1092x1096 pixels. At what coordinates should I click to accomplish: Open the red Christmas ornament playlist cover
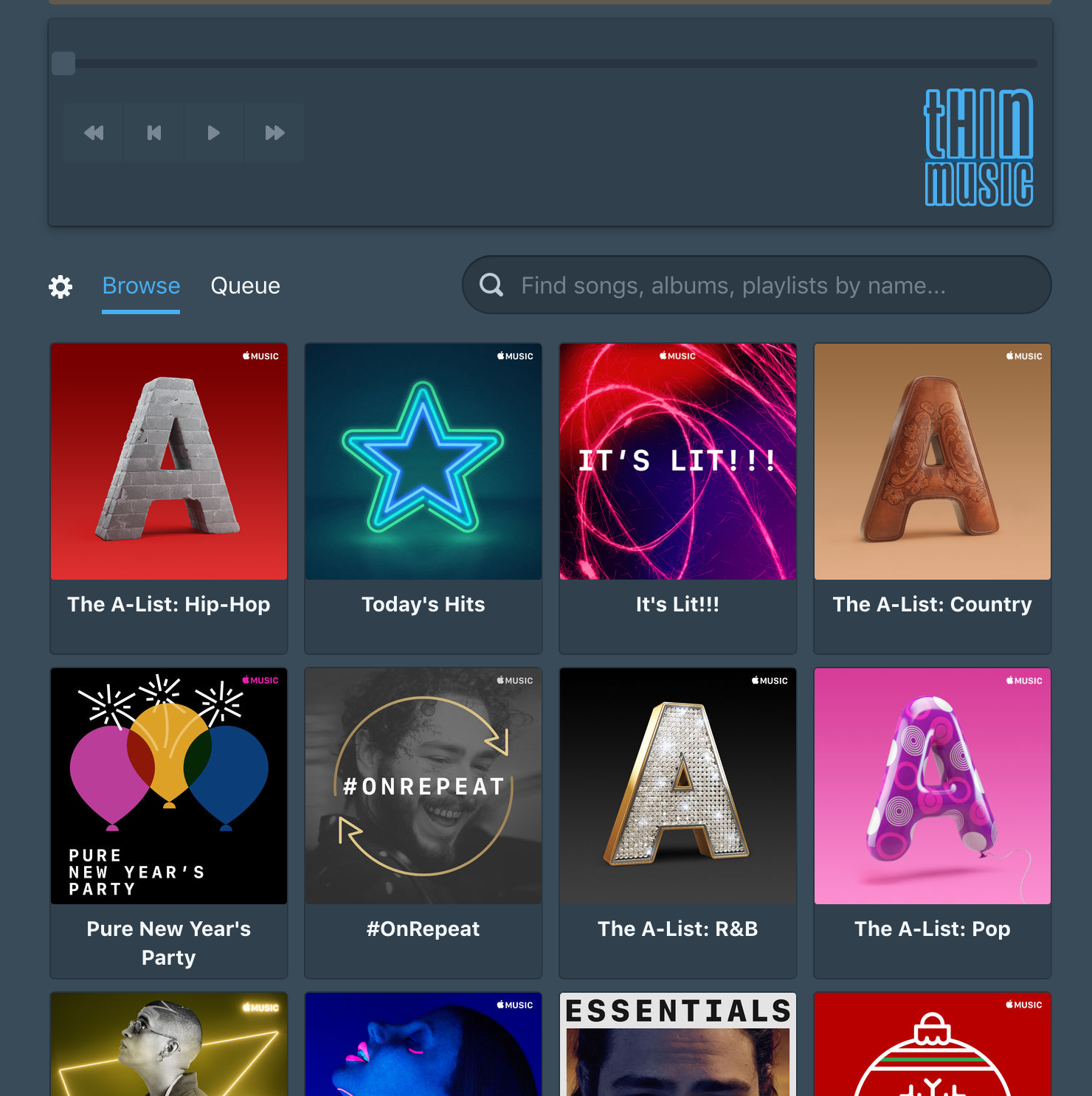[x=933, y=1044]
